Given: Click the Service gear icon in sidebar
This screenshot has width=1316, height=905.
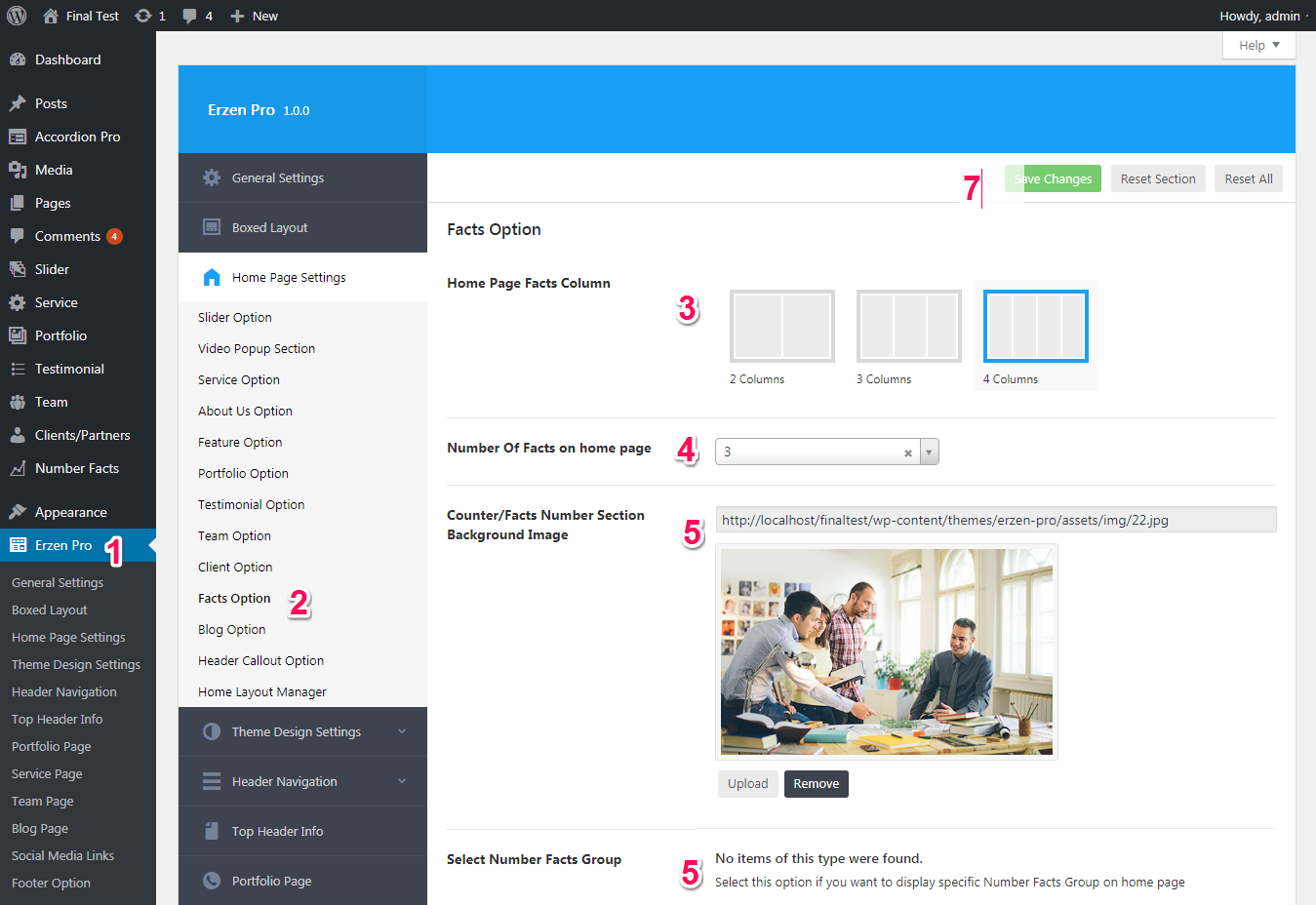Looking at the screenshot, I should (18, 302).
